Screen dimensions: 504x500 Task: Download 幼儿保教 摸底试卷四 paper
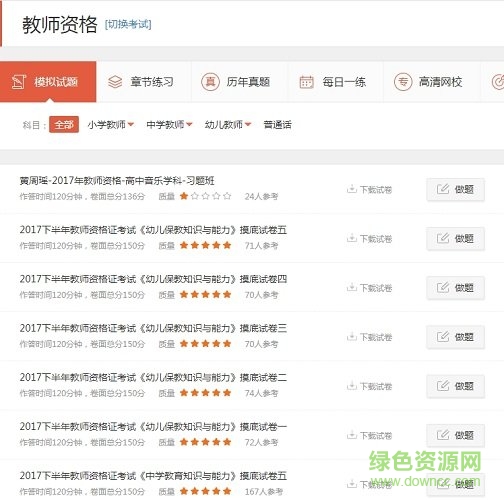(369, 288)
